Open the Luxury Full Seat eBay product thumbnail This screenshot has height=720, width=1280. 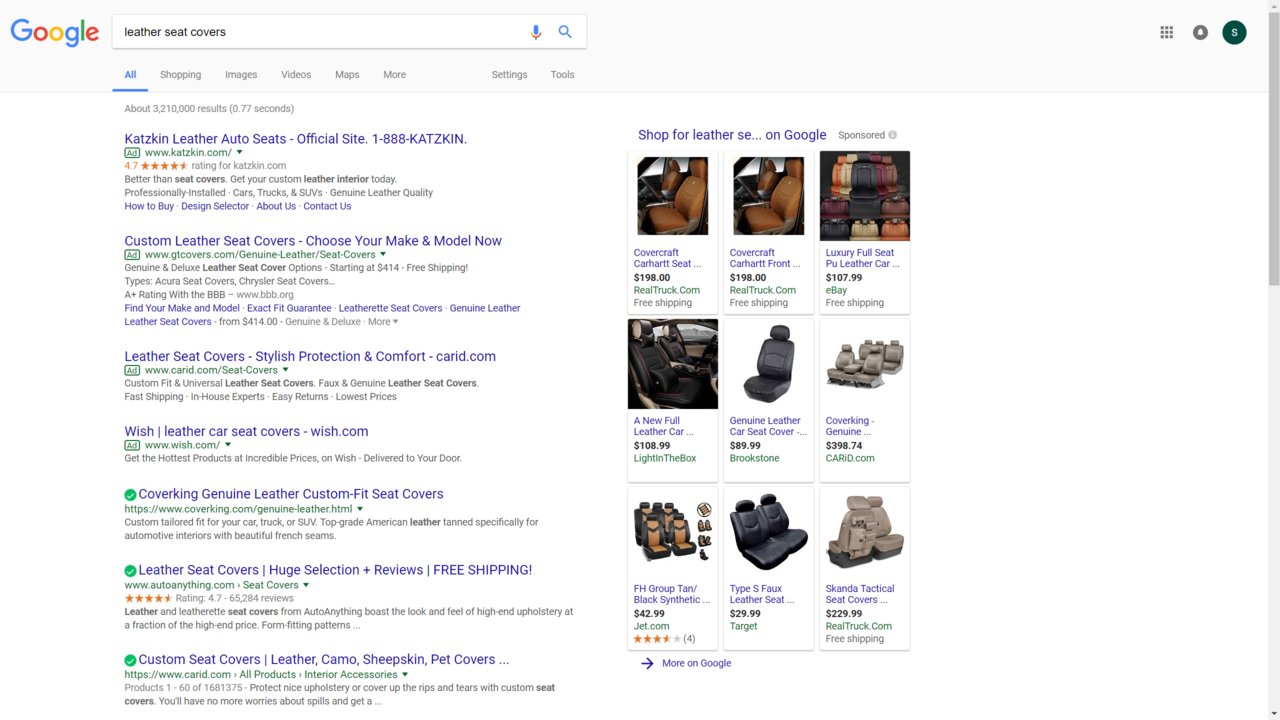865,196
